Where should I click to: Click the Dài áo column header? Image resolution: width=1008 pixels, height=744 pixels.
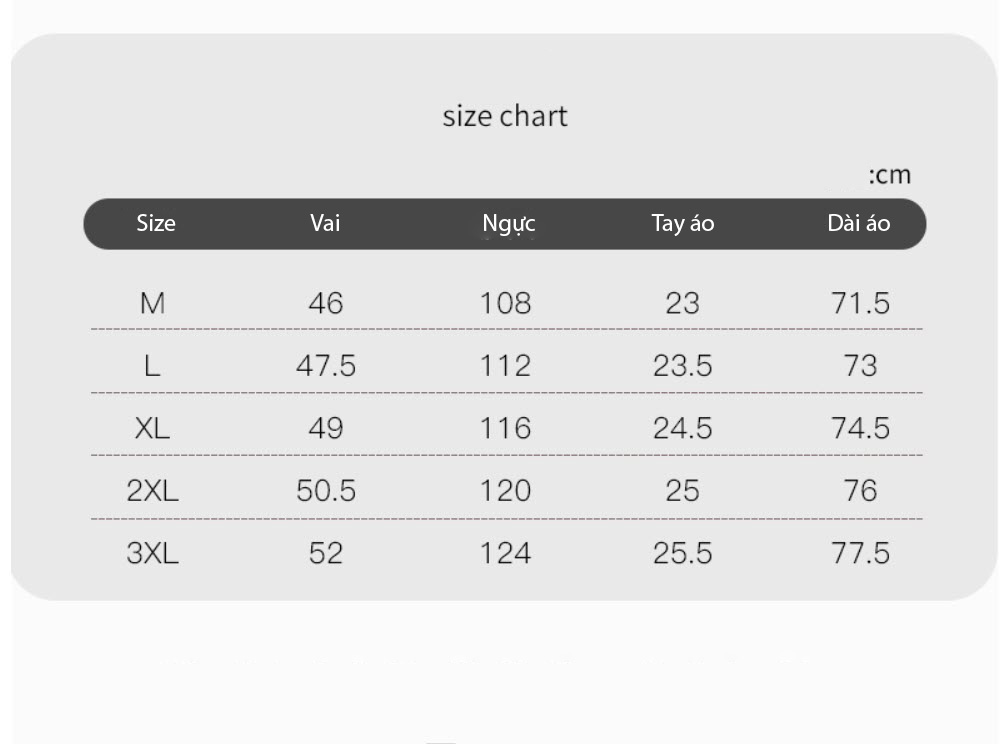click(859, 223)
